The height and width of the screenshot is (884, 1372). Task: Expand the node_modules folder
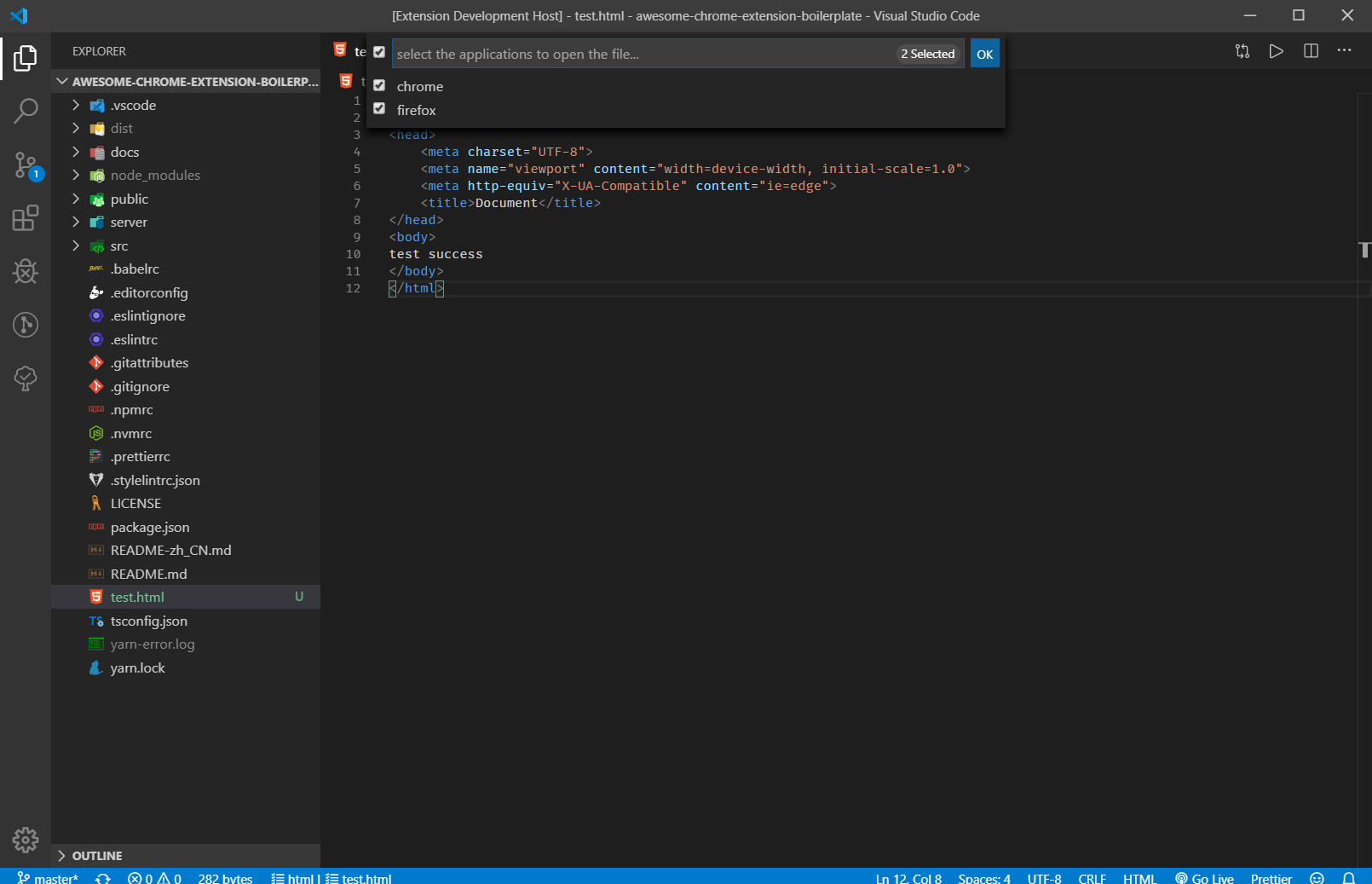186,176
